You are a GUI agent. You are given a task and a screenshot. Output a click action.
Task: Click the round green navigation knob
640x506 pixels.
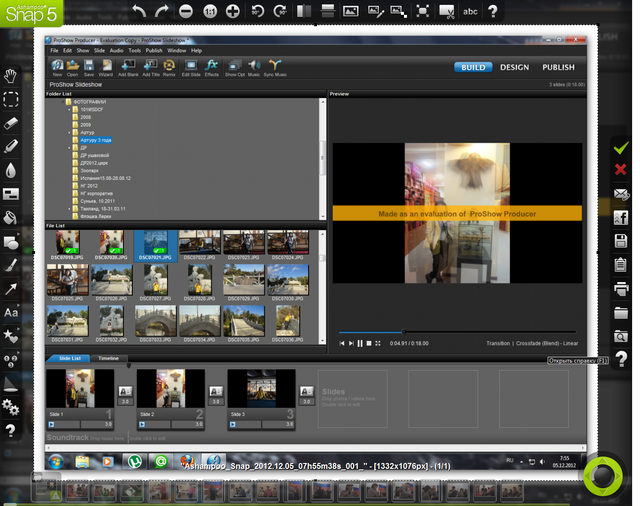tap(602, 476)
